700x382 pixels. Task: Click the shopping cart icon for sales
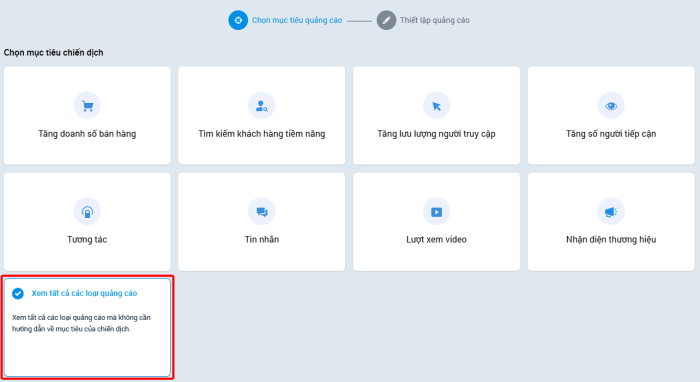point(87,106)
